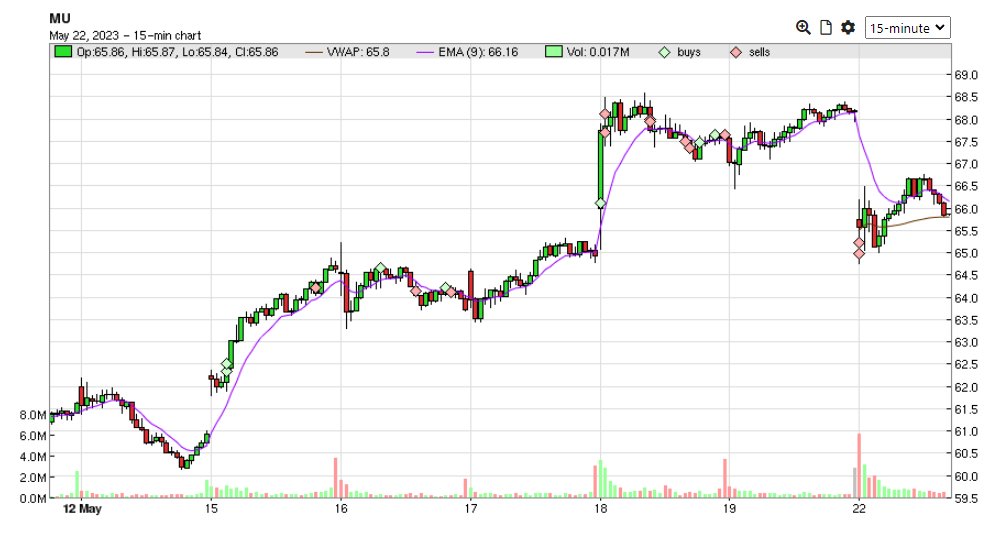Toggle the candlestick OHLC legend swatch
This screenshot has width=996, height=539.
coord(63,52)
